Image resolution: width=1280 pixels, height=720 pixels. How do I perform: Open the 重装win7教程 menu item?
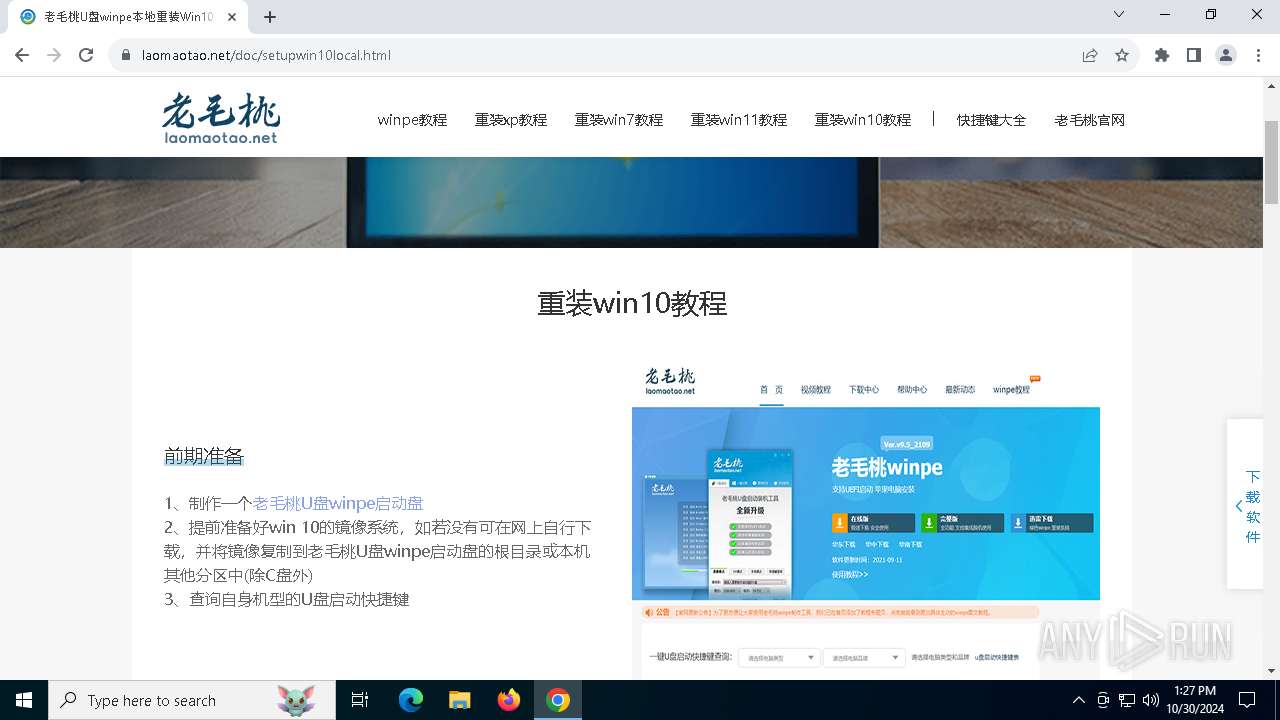coord(619,120)
